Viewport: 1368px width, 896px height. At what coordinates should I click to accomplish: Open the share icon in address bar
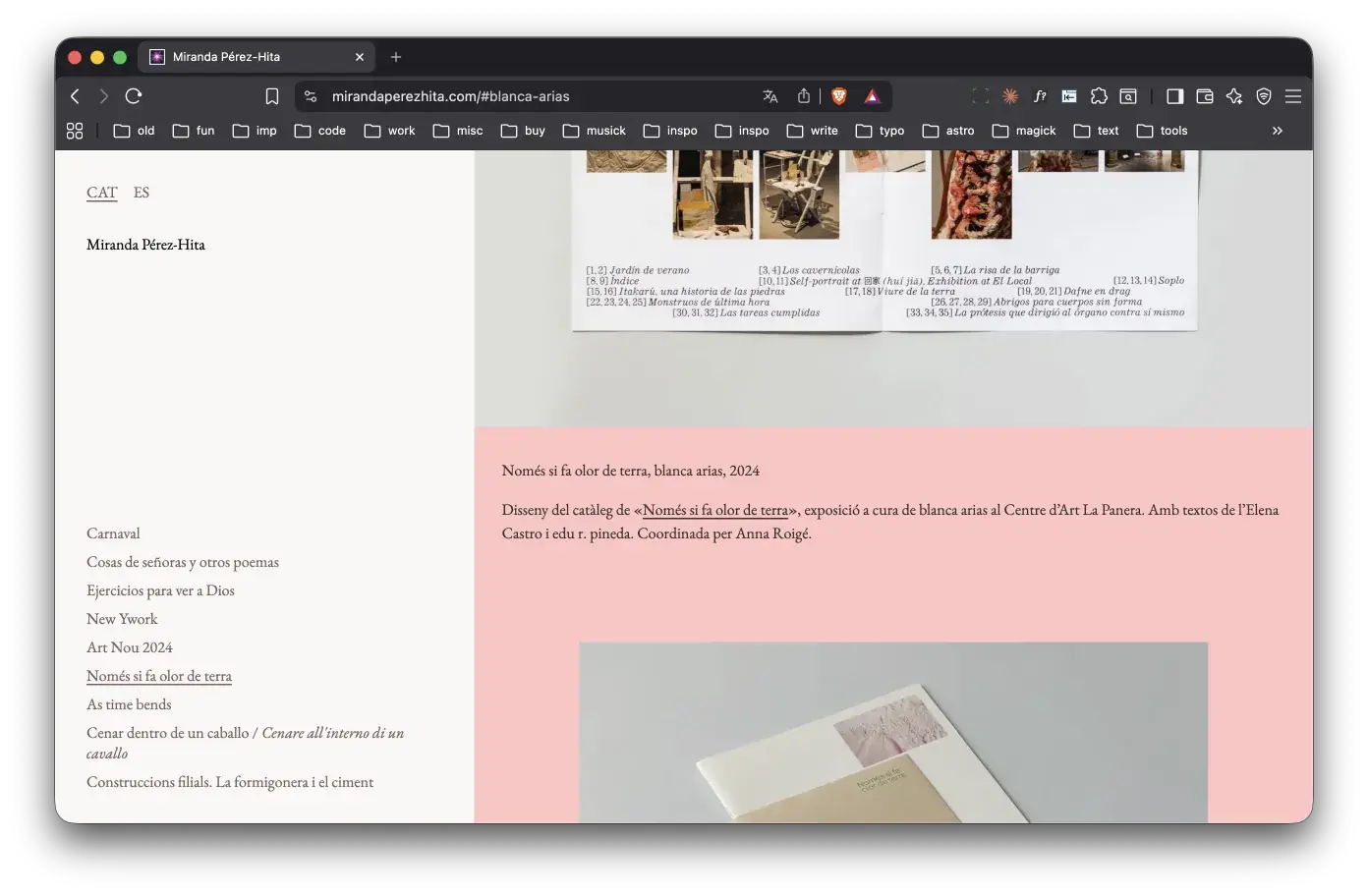tap(804, 96)
